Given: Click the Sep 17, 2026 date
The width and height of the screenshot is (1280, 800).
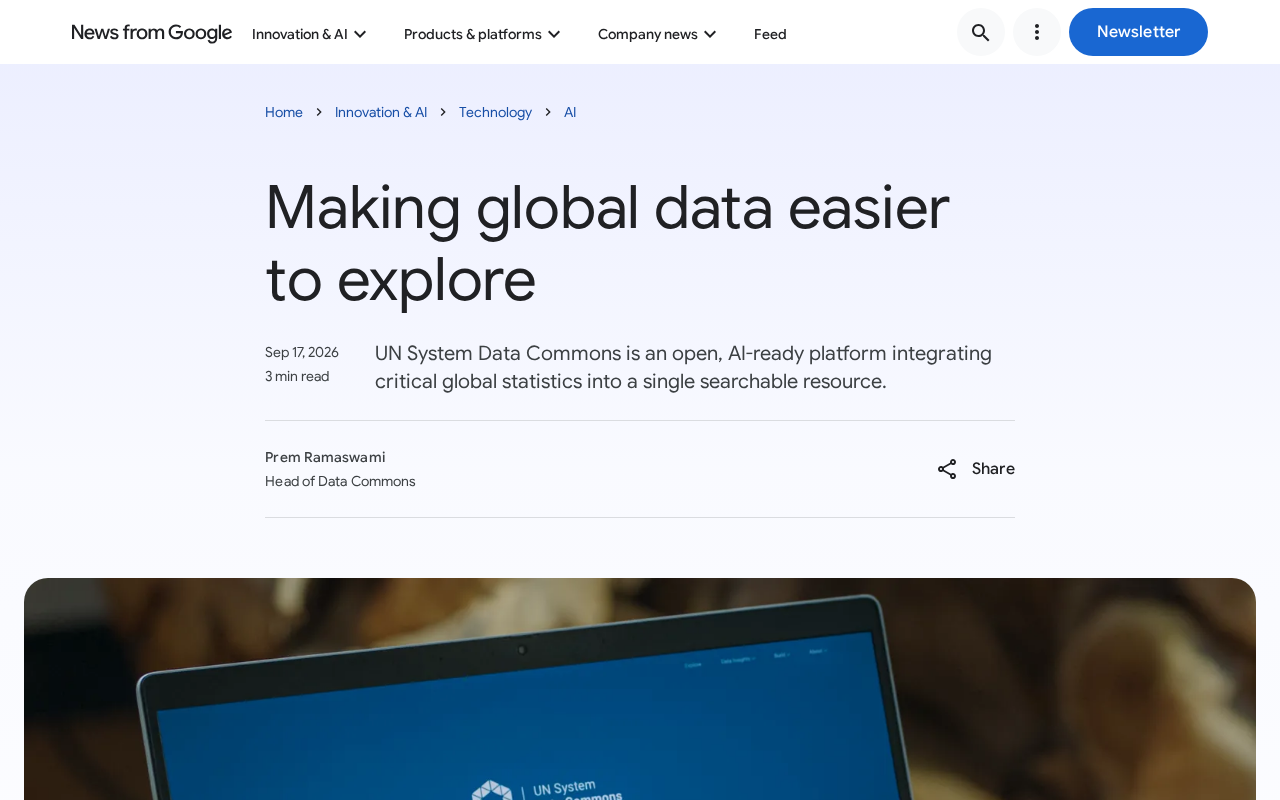Looking at the screenshot, I should click(302, 352).
